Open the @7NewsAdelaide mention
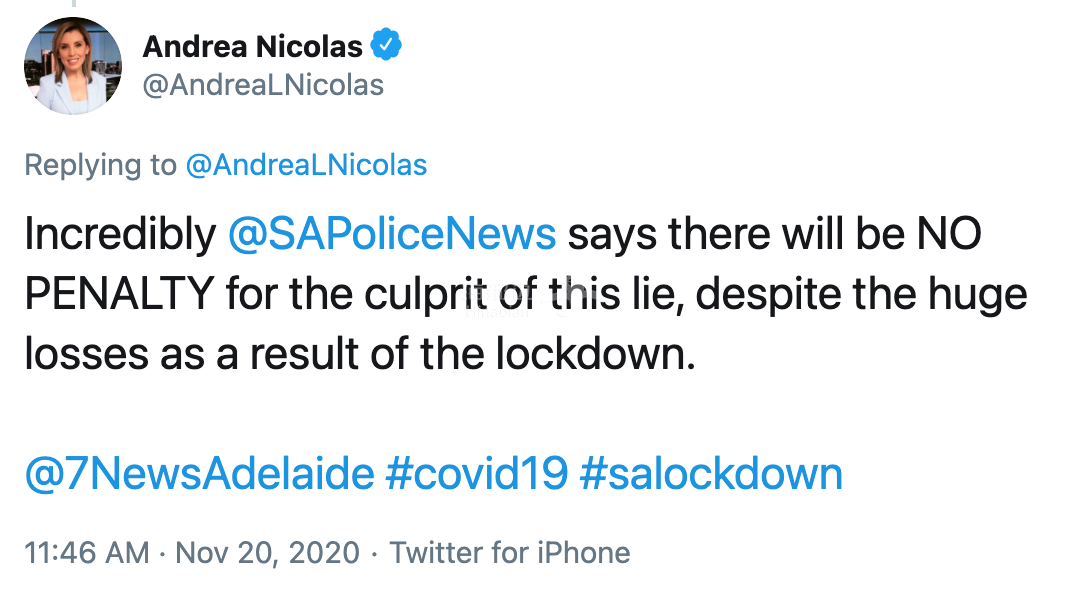1068x596 pixels. point(199,473)
